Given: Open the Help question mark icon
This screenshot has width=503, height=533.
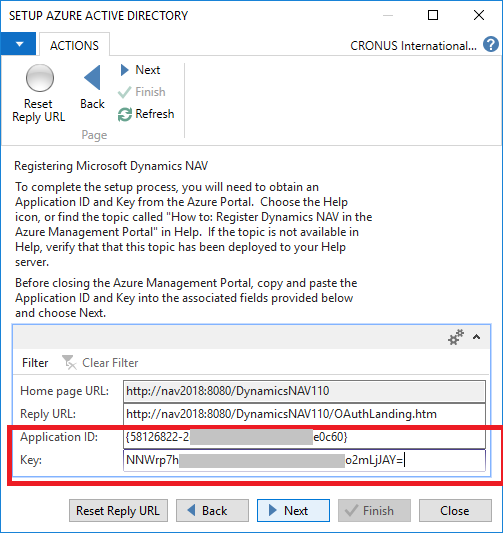Looking at the screenshot, I should [491, 45].
